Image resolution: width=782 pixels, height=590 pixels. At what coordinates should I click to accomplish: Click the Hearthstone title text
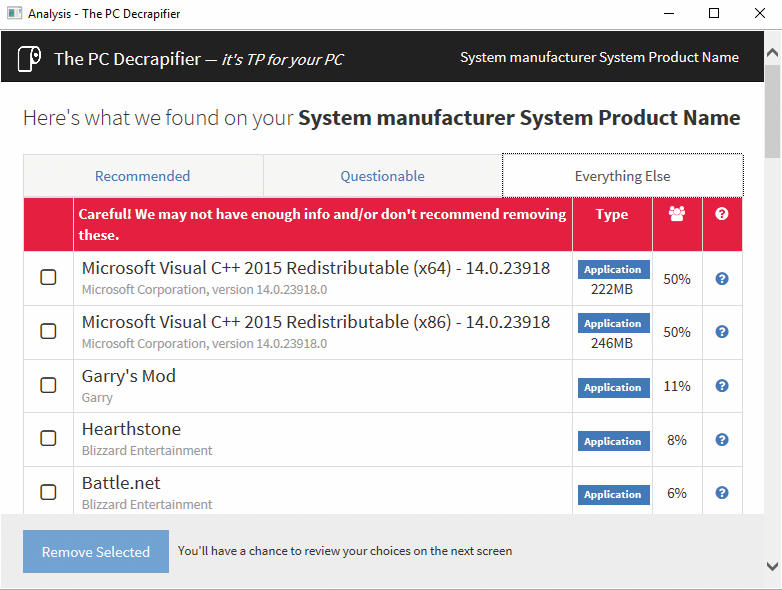[131, 429]
